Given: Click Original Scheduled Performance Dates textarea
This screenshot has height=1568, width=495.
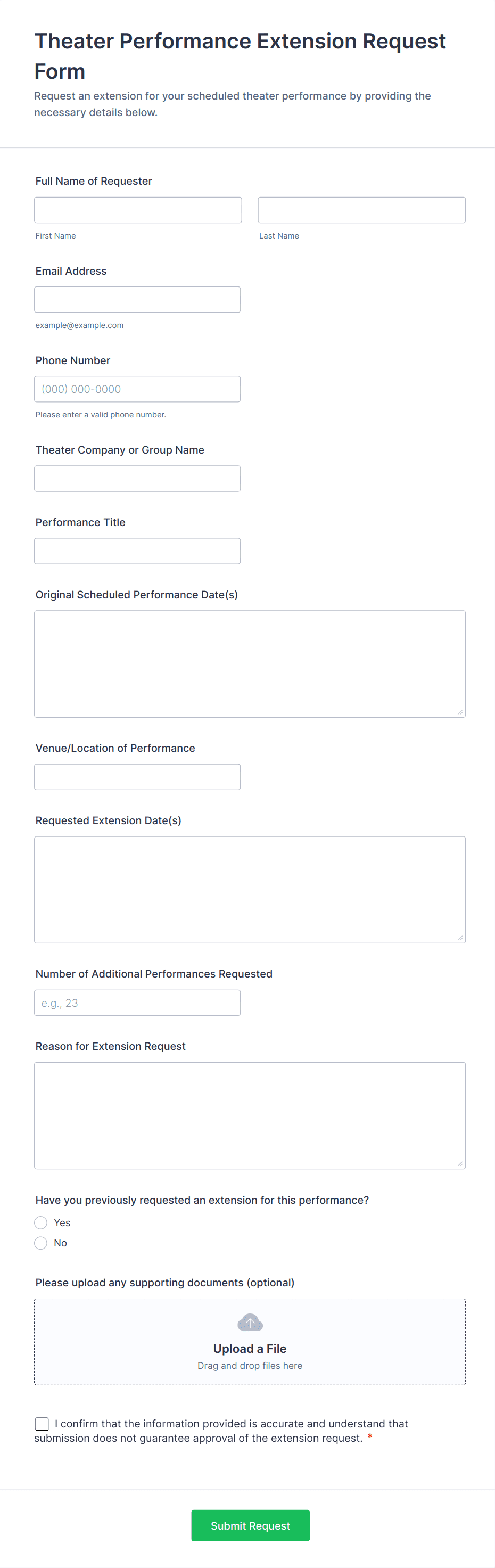Looking at the screenshot, I should (250, 663).
